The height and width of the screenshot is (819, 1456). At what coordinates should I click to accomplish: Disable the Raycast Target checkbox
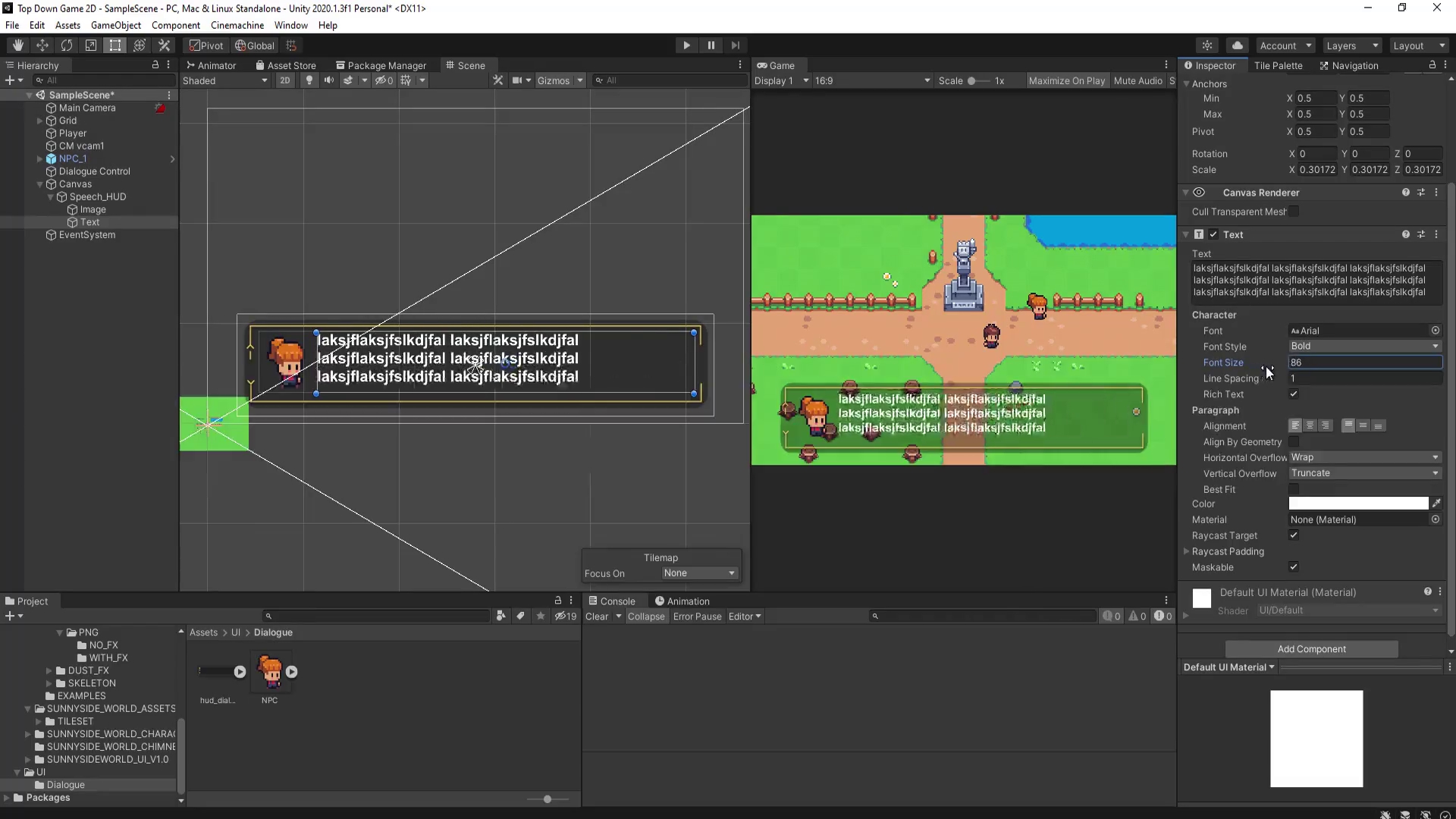1294,535
